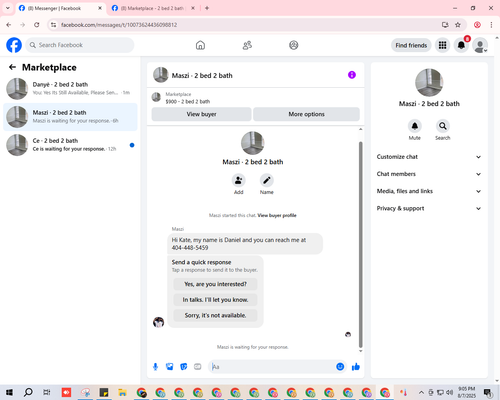Open the notifications bell in the header

pos(461,45)
